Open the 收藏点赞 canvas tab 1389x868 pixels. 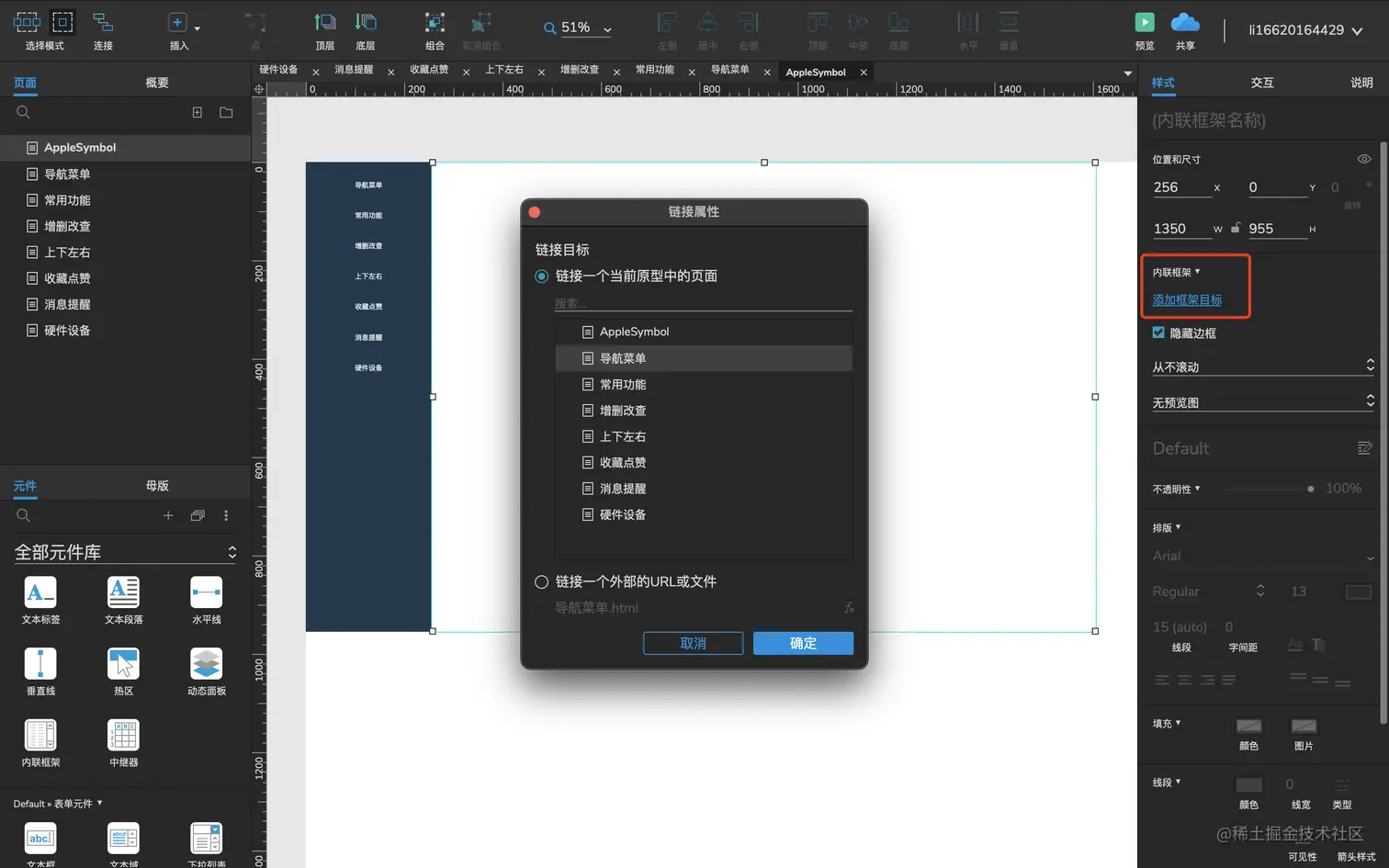pyautogui.click(x=429, y=70)
